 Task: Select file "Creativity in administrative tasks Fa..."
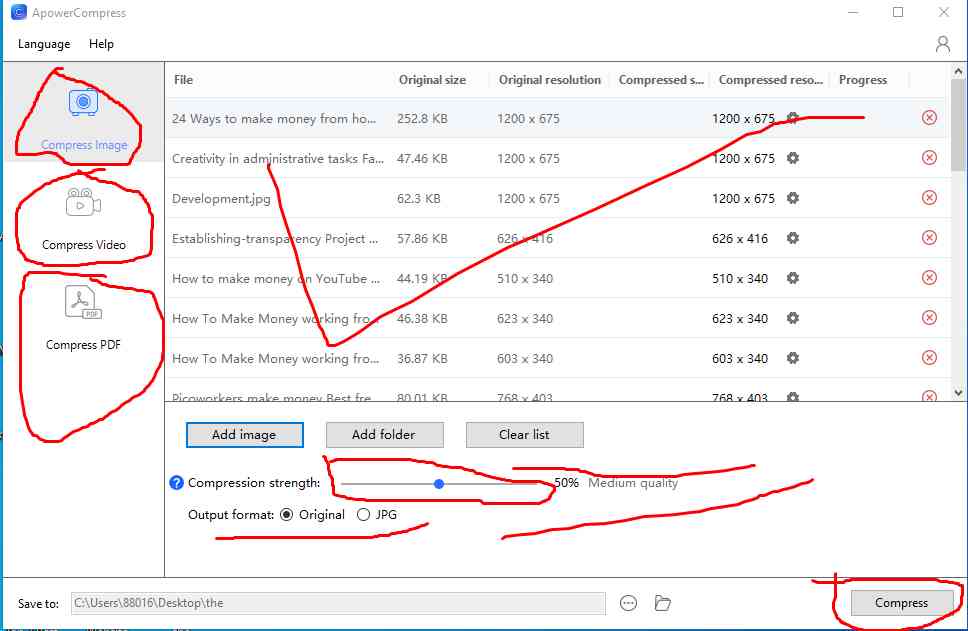[x=278, y=159]
